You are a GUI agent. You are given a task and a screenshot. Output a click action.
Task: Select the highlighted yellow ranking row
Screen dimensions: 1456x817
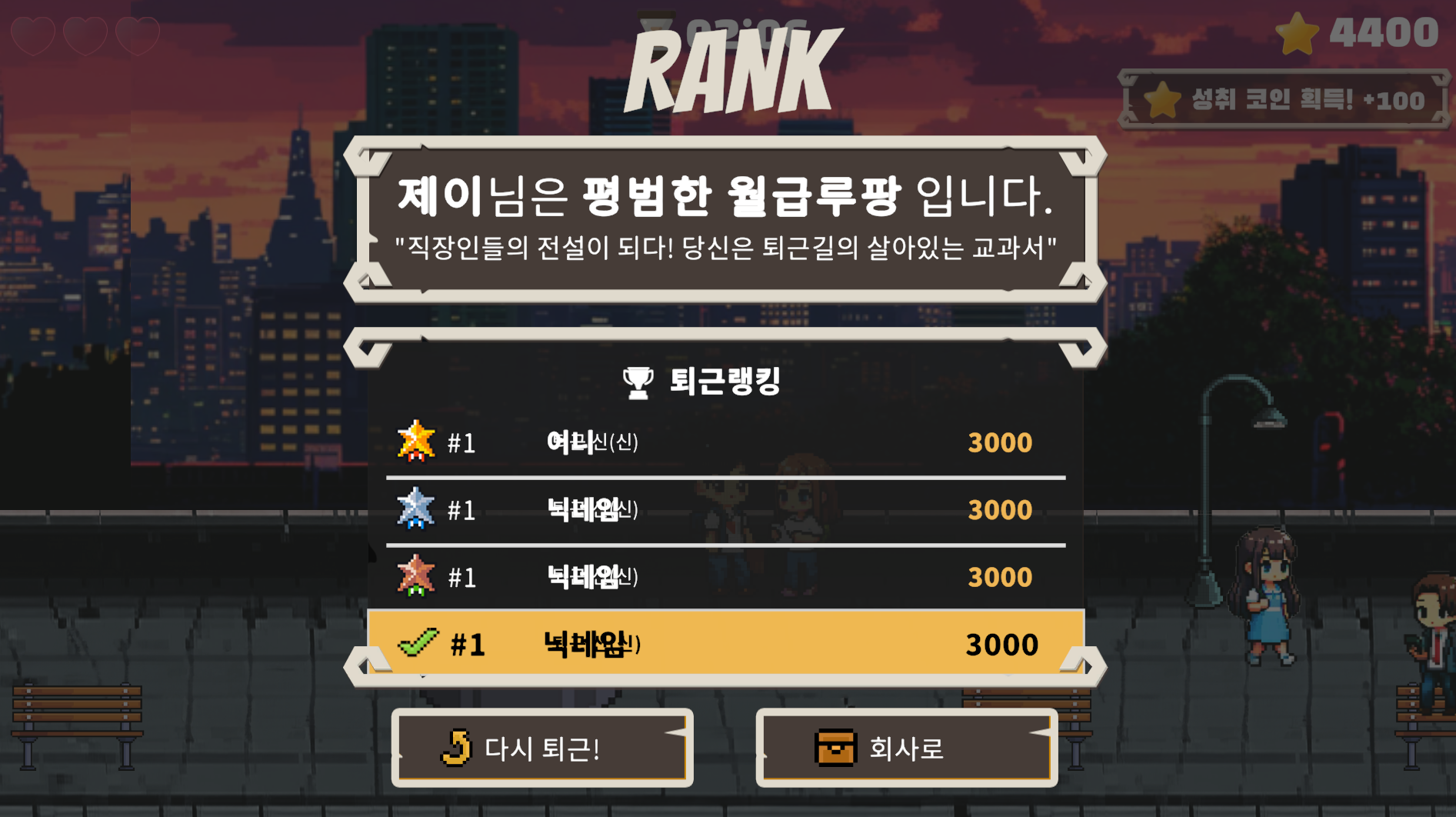[x=725, y=642]
